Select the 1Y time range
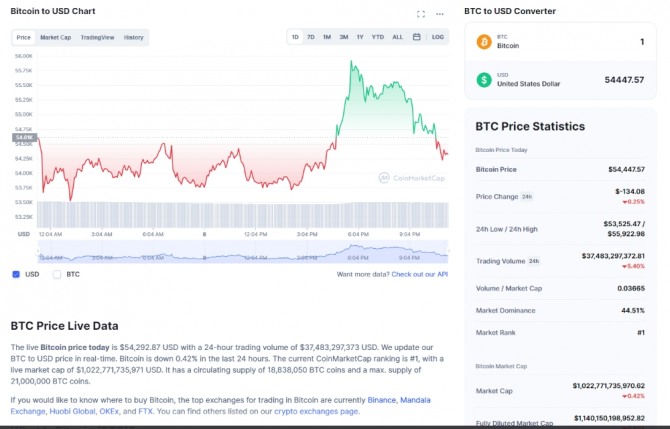Viewport: 670px width, 429px height. (360, 37)
